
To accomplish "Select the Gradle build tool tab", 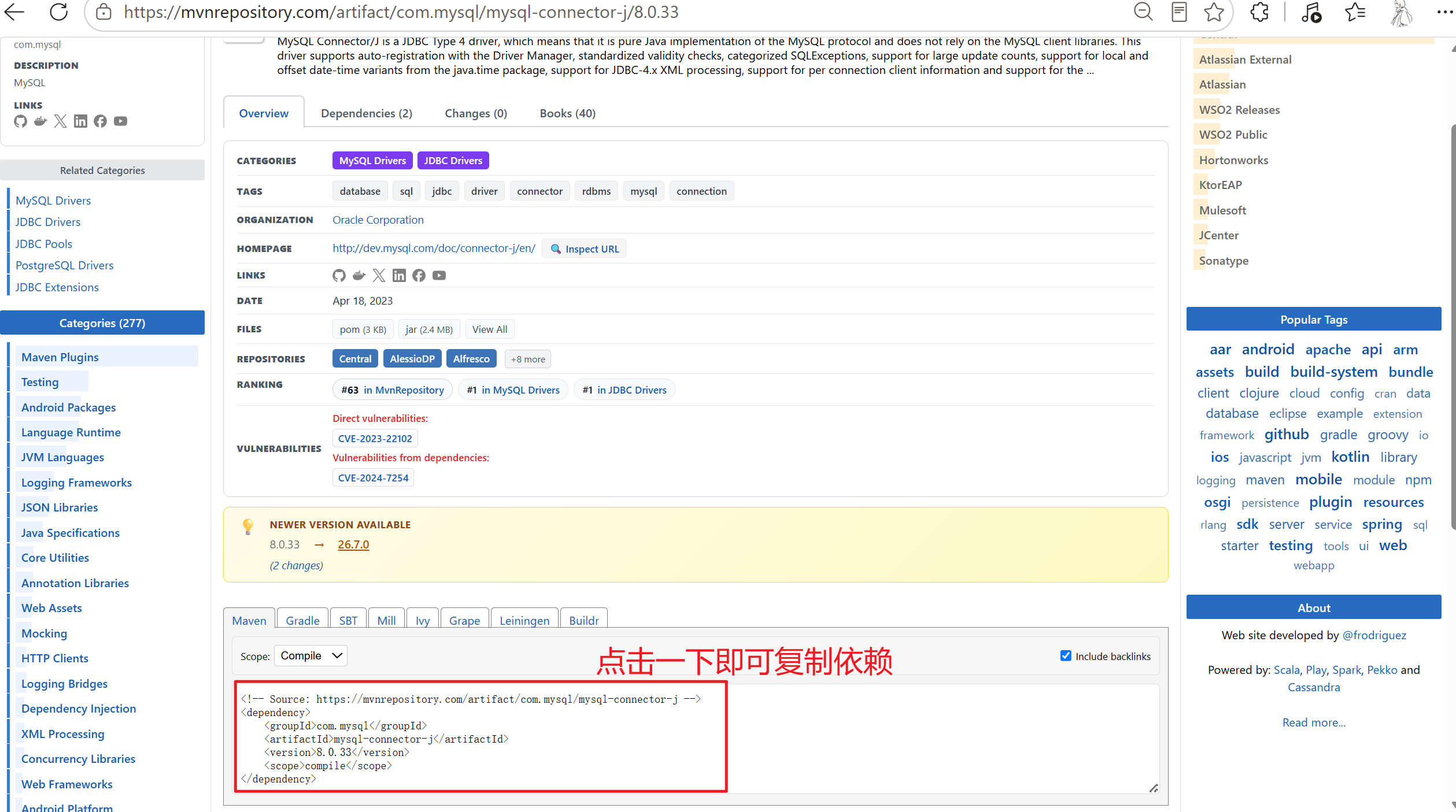I will (x=302, y=620).
